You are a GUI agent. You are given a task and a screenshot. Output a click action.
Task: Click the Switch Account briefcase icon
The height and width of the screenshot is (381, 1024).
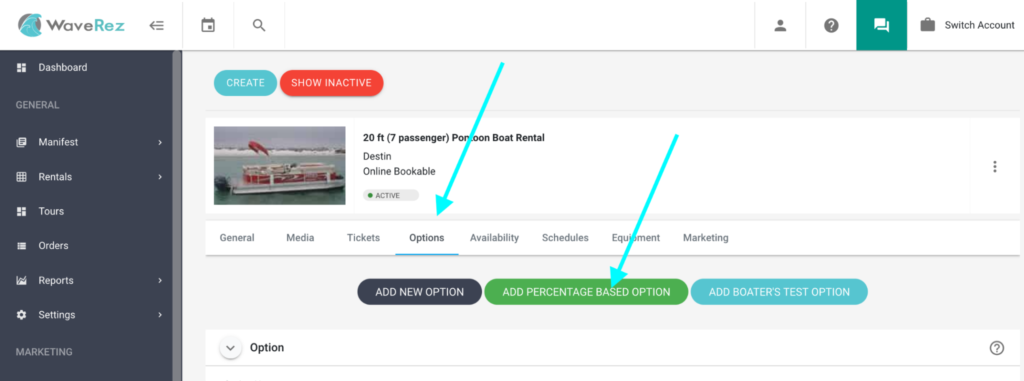pos(927,25)
